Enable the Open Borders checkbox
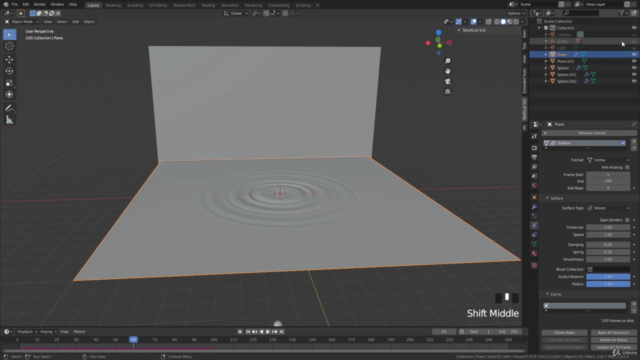 pos(627,220)
